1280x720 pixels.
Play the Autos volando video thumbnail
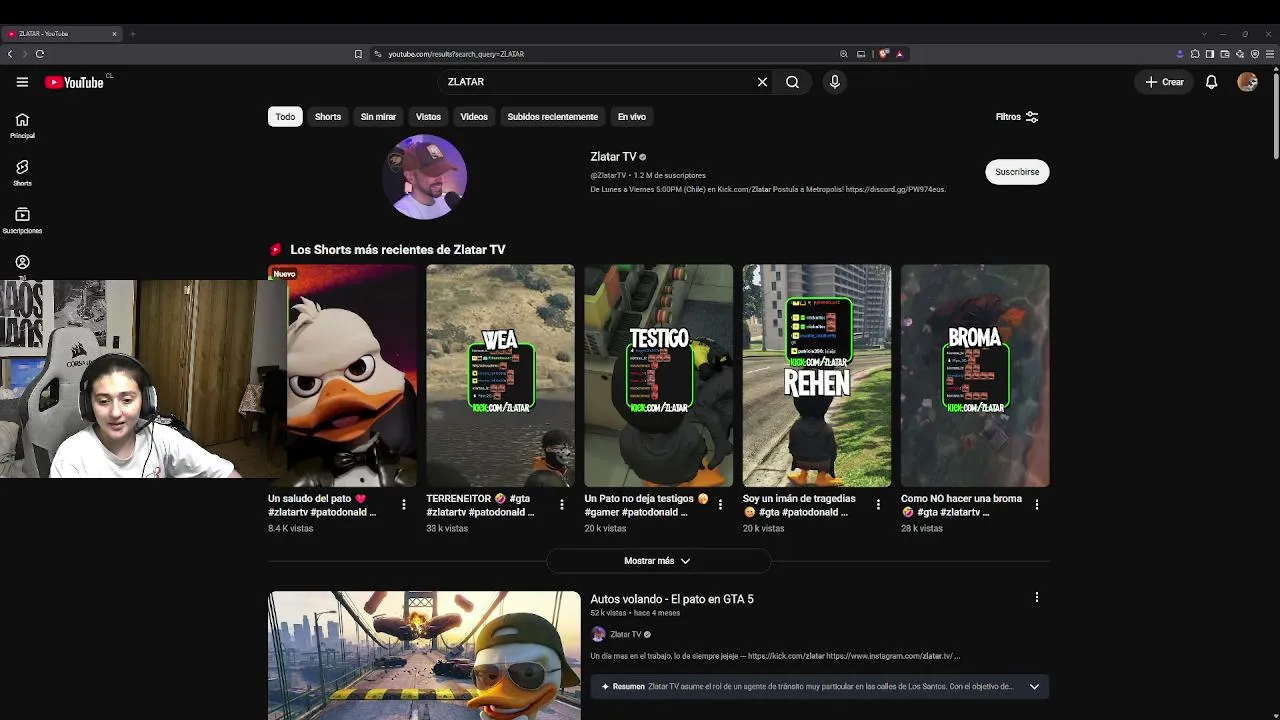(424, 655)
